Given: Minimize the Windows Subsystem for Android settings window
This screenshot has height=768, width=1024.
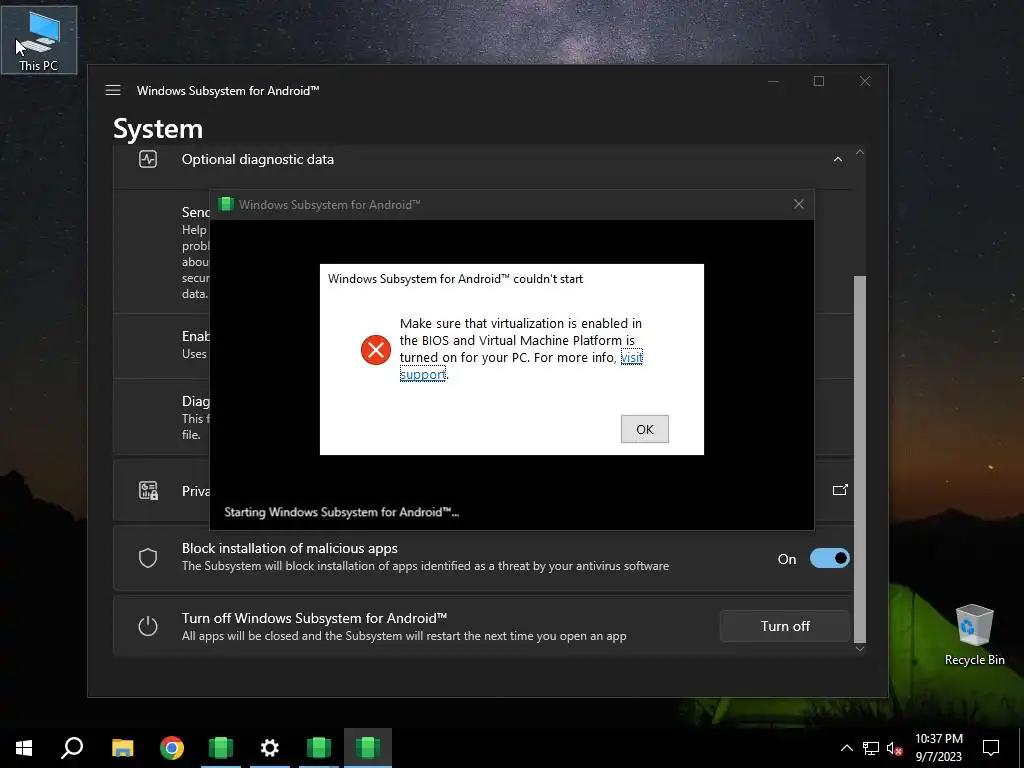Looking at the screenshot, I should click(x=773, y=81).
